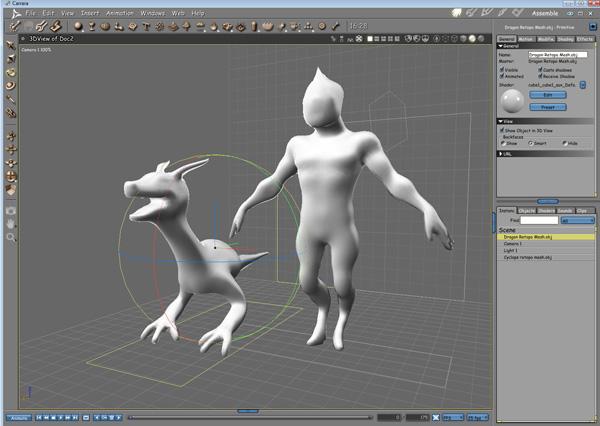Click the camera icon in left toolbar
Image resolution: width=600 pixels, height=426 pixels.
tap(11, 211)
